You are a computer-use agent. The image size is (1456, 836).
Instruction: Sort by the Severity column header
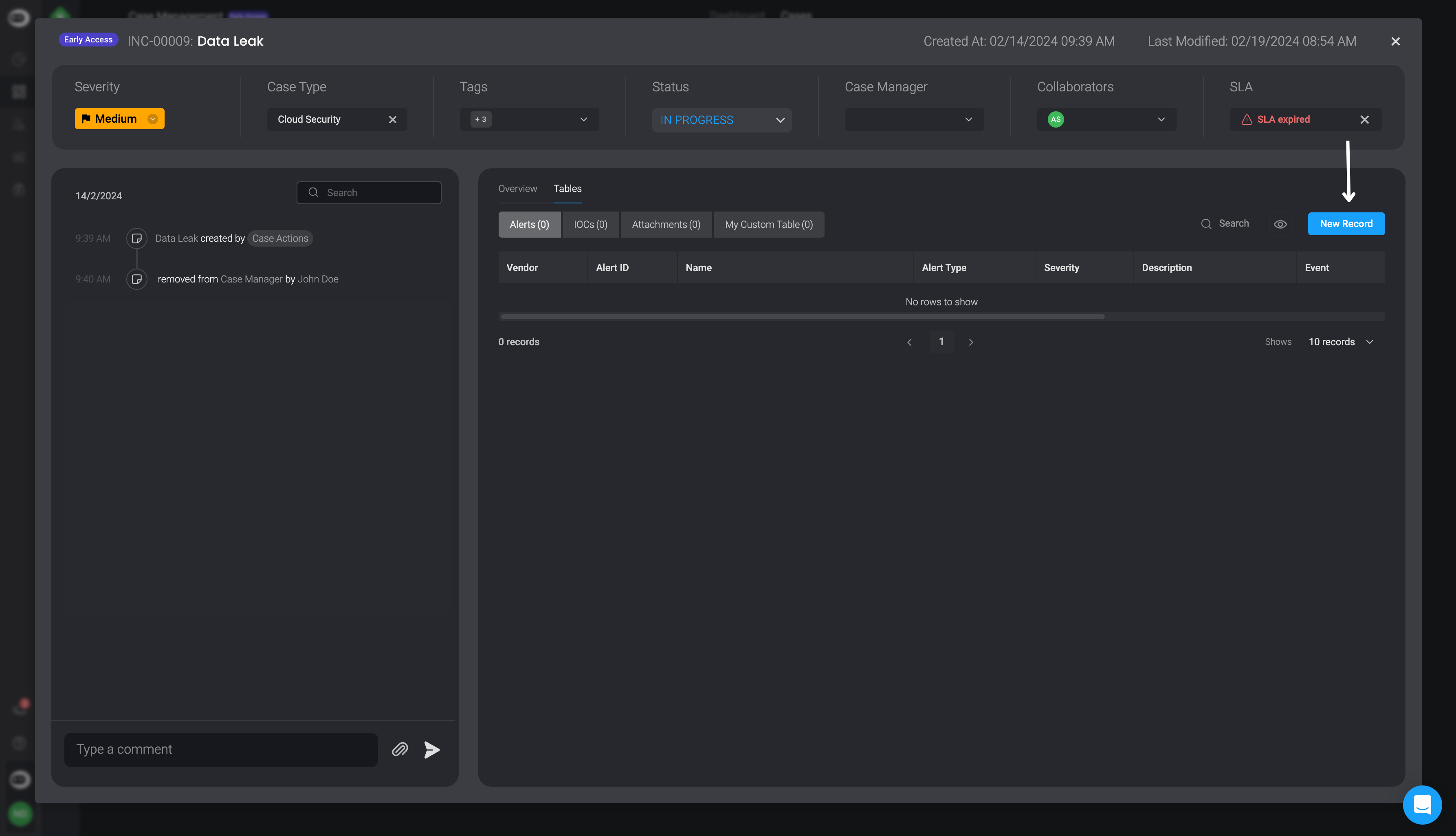pos(1084,267)
